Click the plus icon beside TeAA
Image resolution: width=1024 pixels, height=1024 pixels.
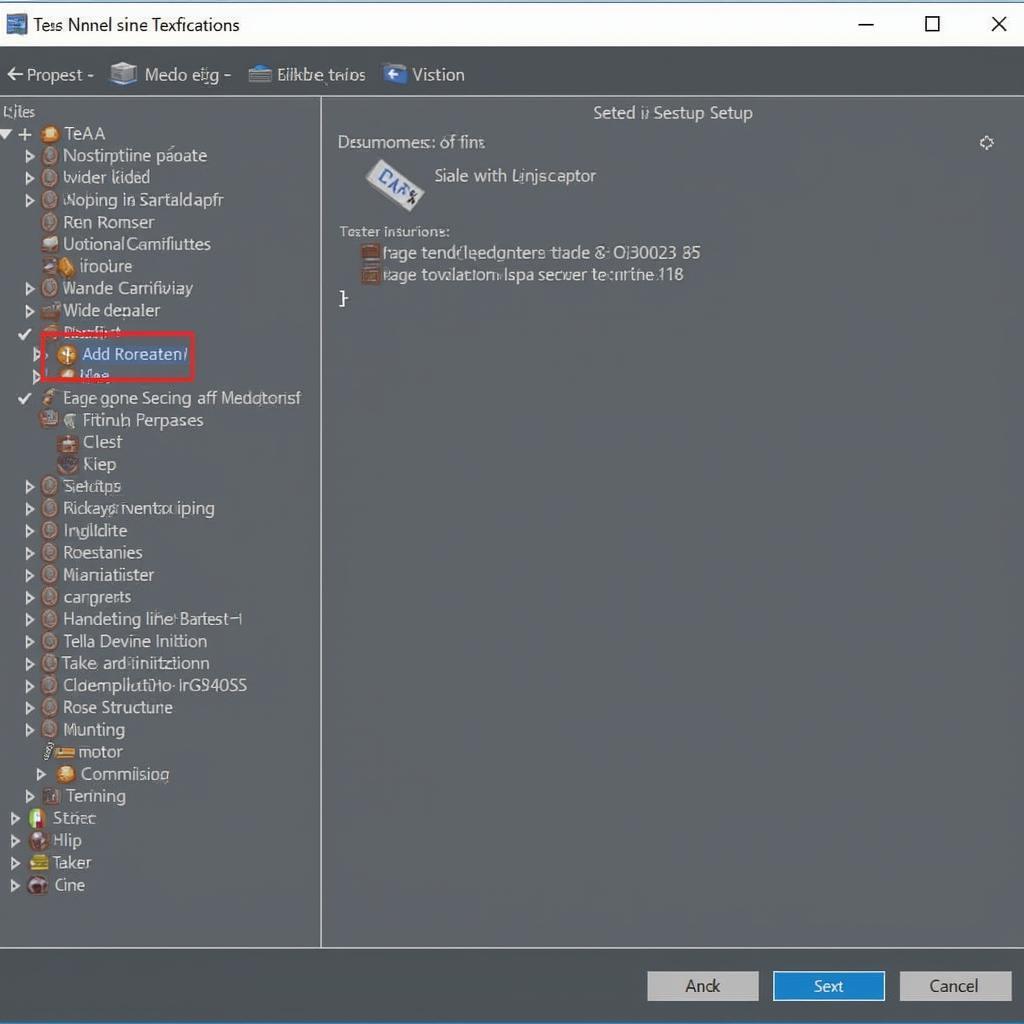coord(25,135)
